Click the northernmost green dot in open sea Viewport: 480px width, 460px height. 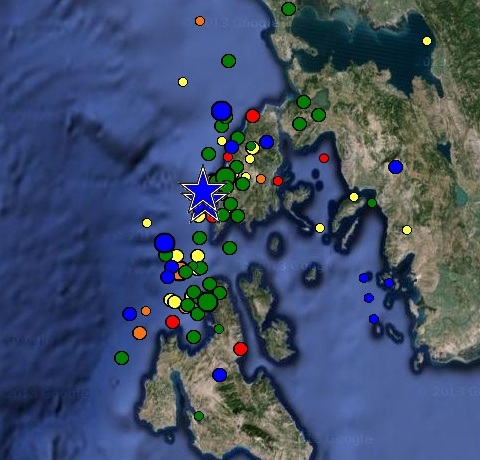[228, 61]
